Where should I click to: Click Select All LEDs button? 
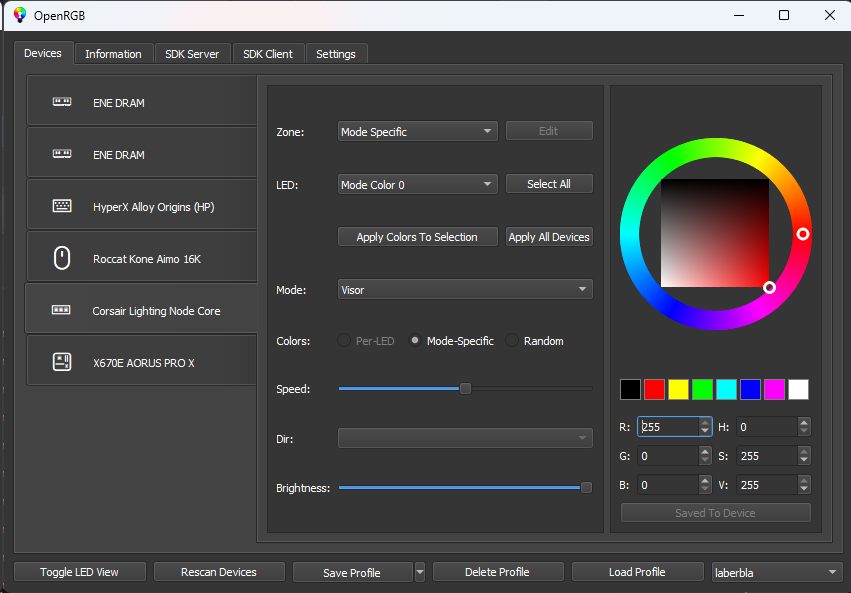coord(549,184)
